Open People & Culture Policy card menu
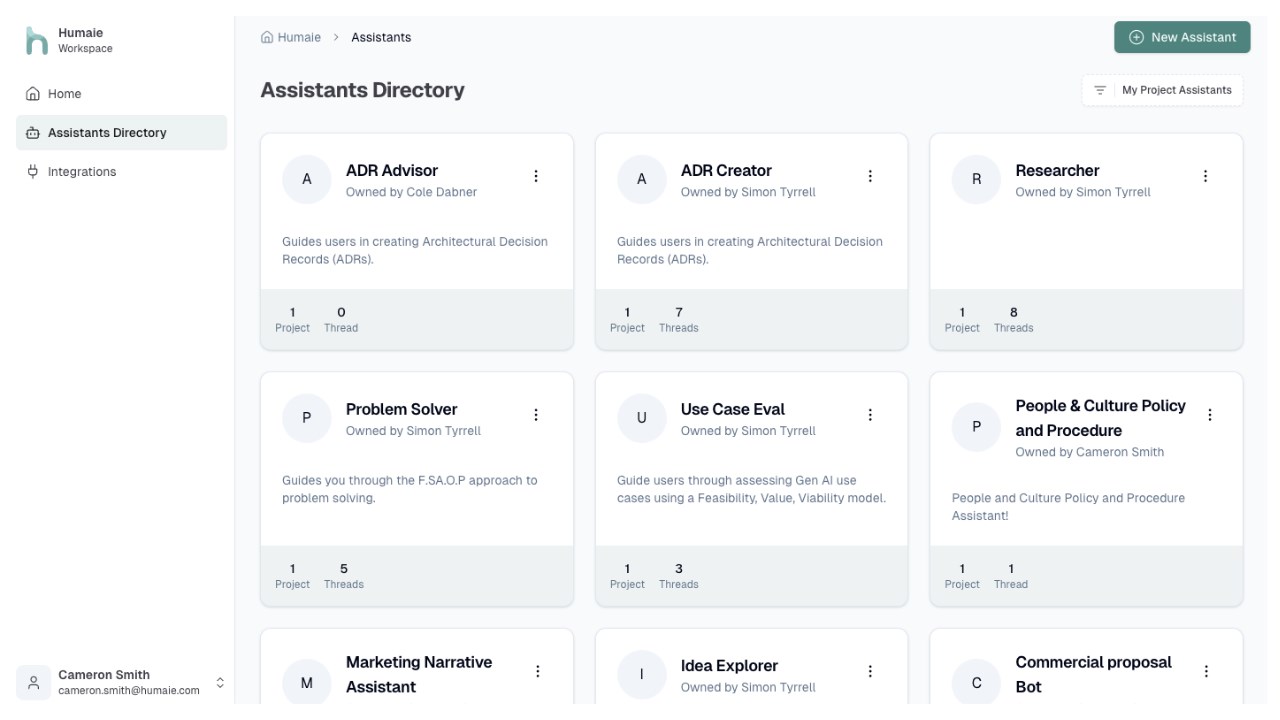Image resolution: width=1280 pixels, height=720 pixels. pyautogui.click(x=1210, y=415)
